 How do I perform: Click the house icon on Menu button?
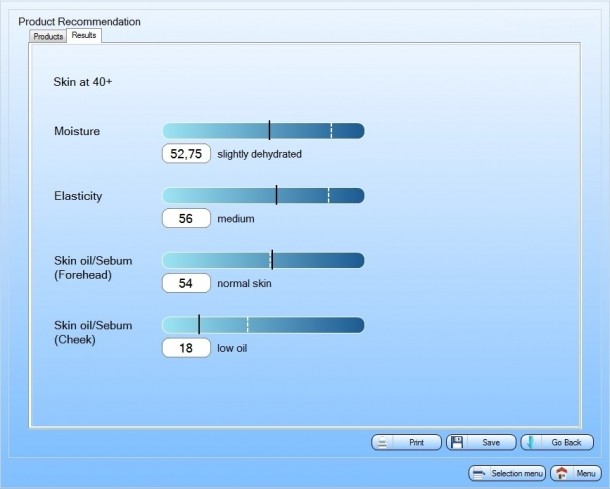click(561, 473)
